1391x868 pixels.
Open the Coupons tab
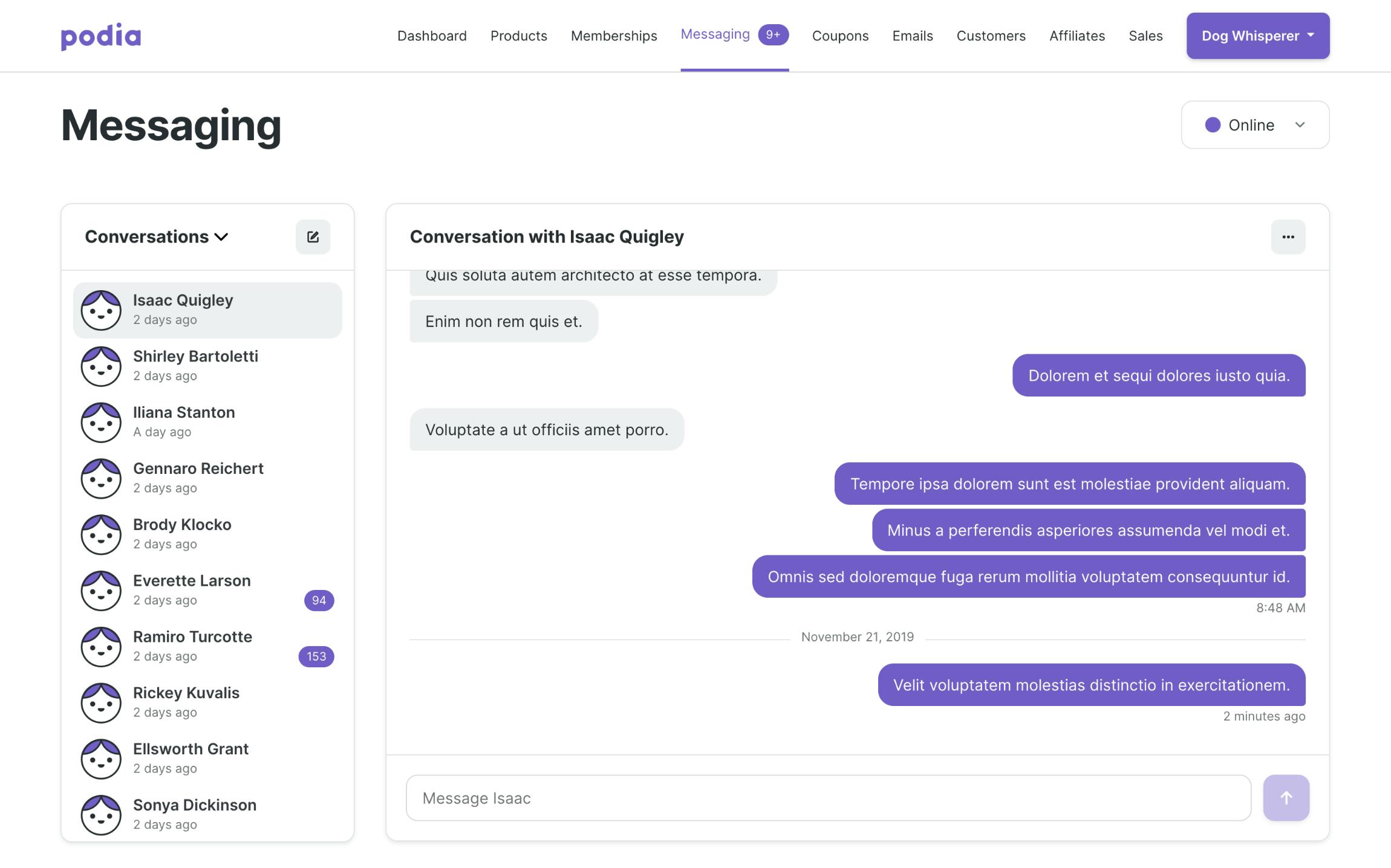click(x=840, y=36)
